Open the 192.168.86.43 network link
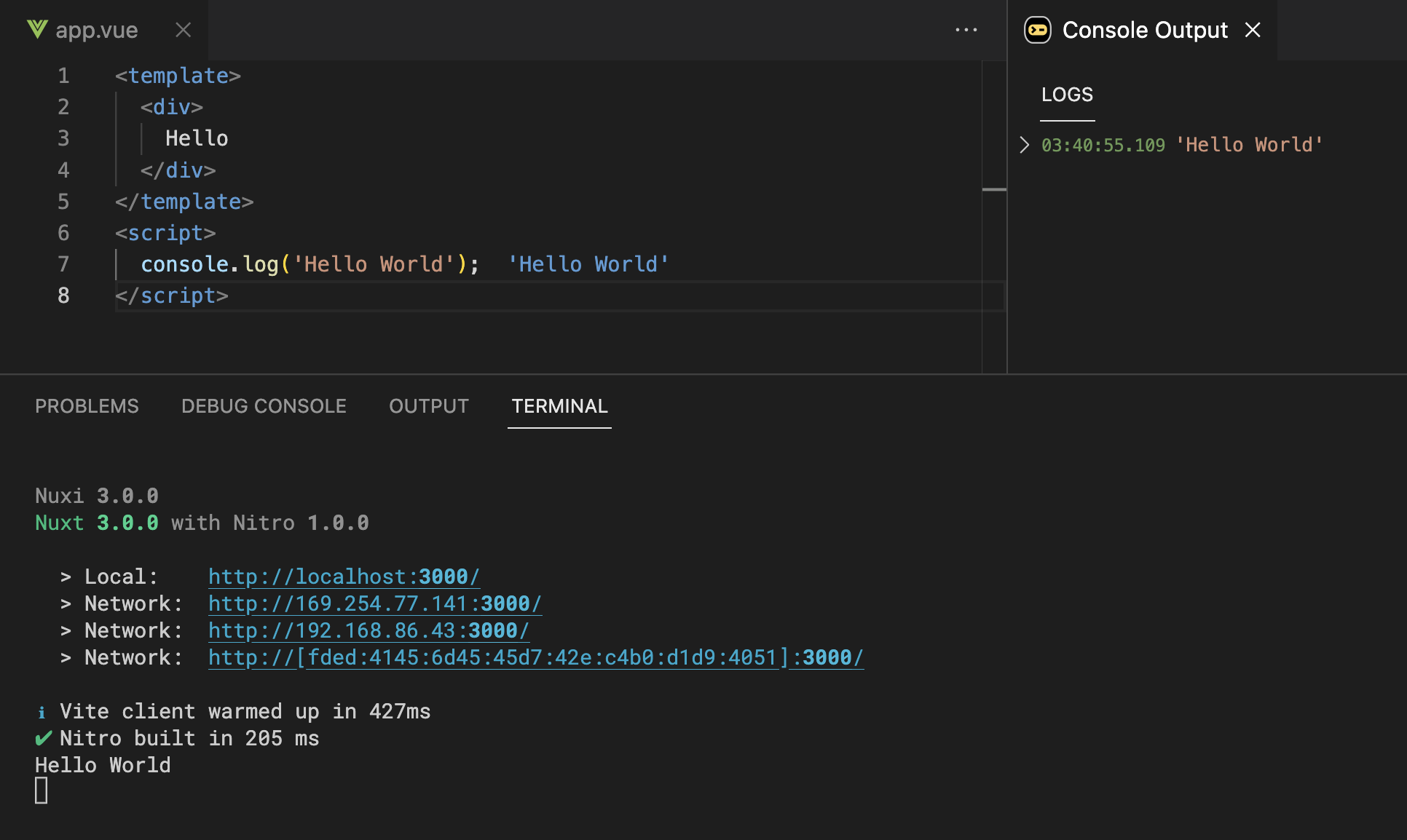 (368, 630)
